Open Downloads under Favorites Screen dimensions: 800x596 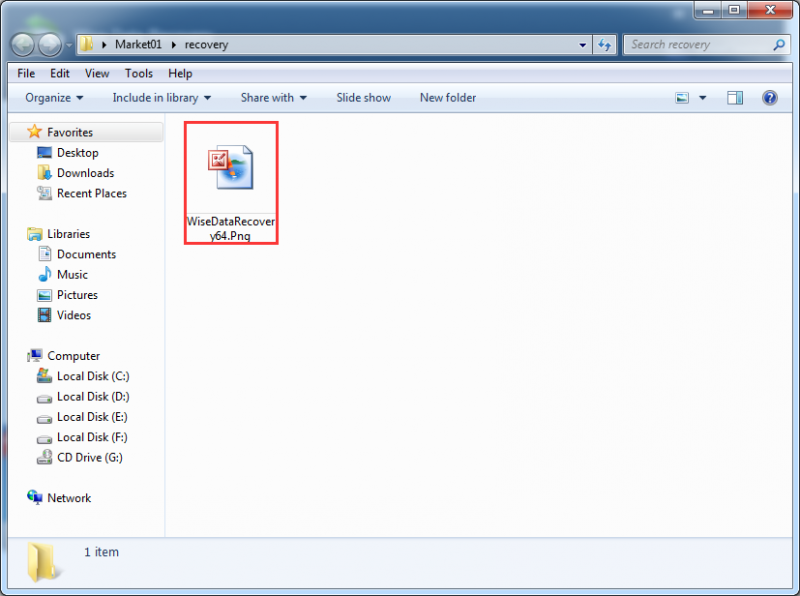(x=86, y=173)
